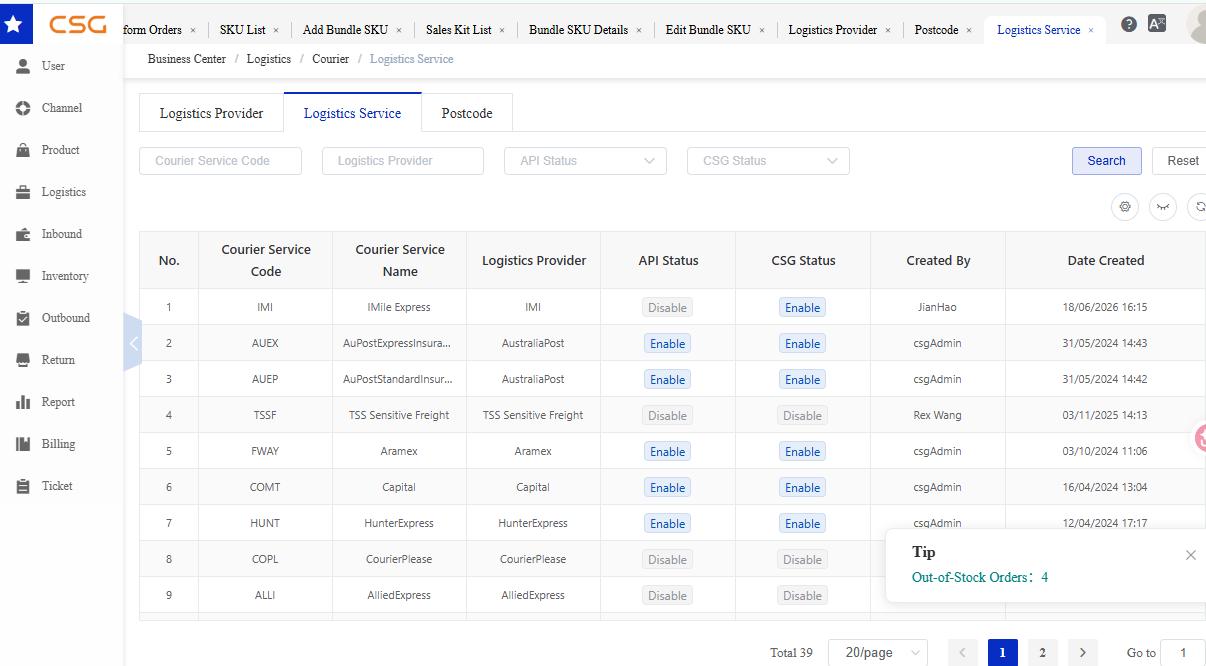The image size is (1206, 666).
Task: Click the Courier Service Code input
Action: coord(220,161)
